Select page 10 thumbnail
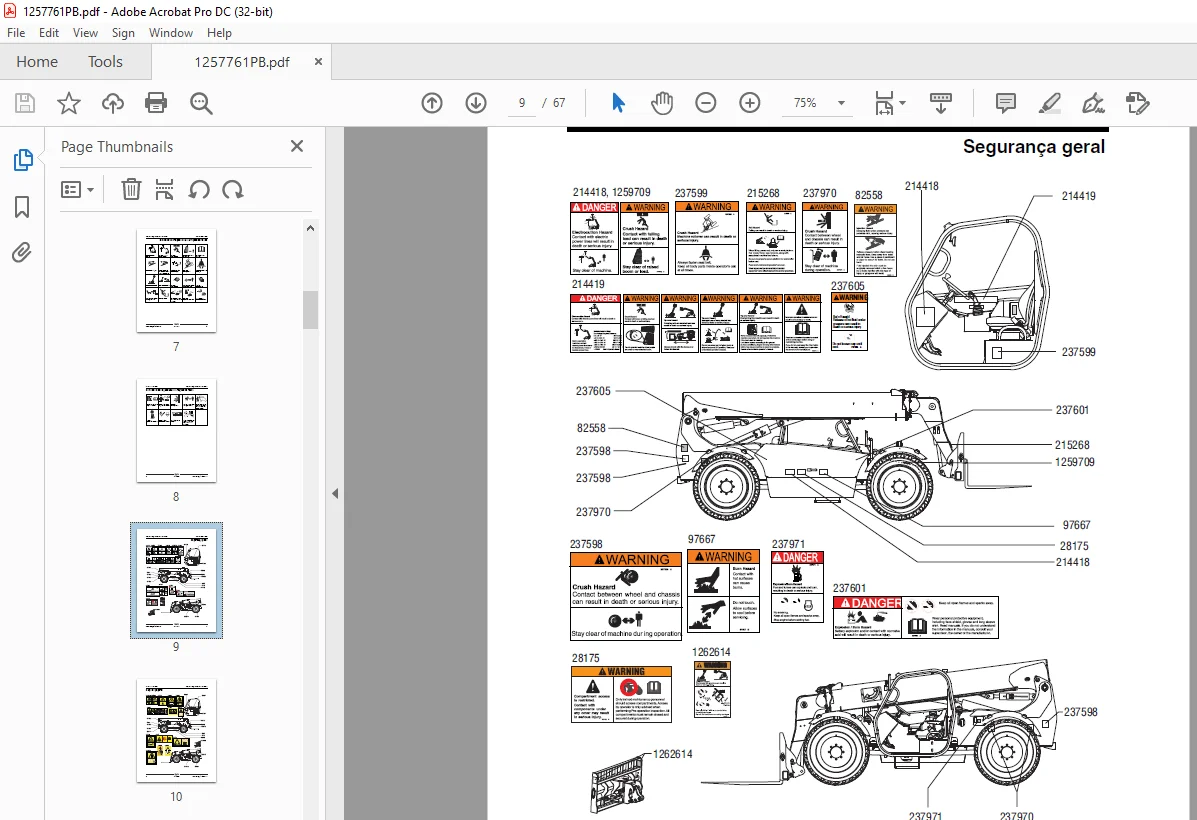This screenshot has width=1197, height=820. [x=176, y=731]
